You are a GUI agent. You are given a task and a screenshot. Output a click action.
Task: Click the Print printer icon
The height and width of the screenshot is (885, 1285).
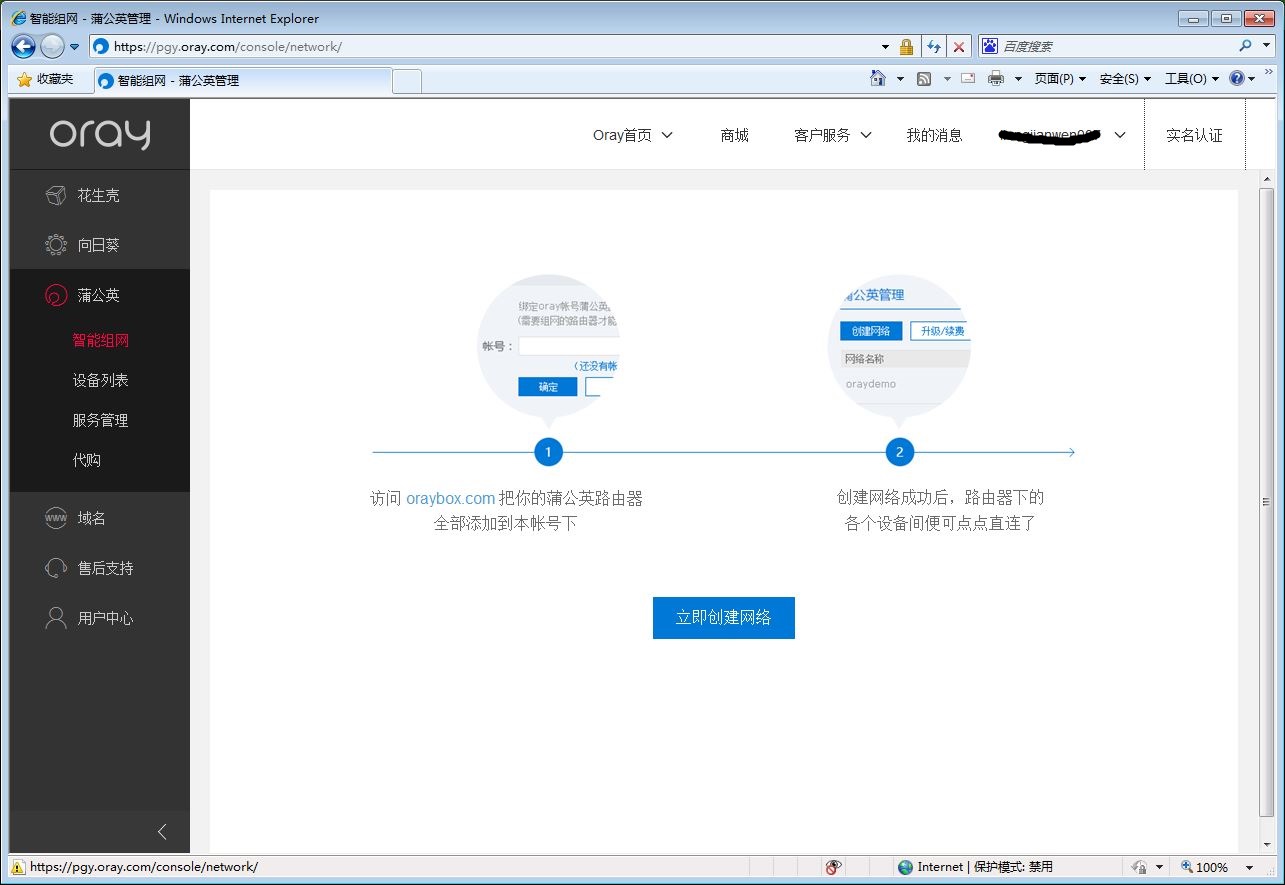996,79
